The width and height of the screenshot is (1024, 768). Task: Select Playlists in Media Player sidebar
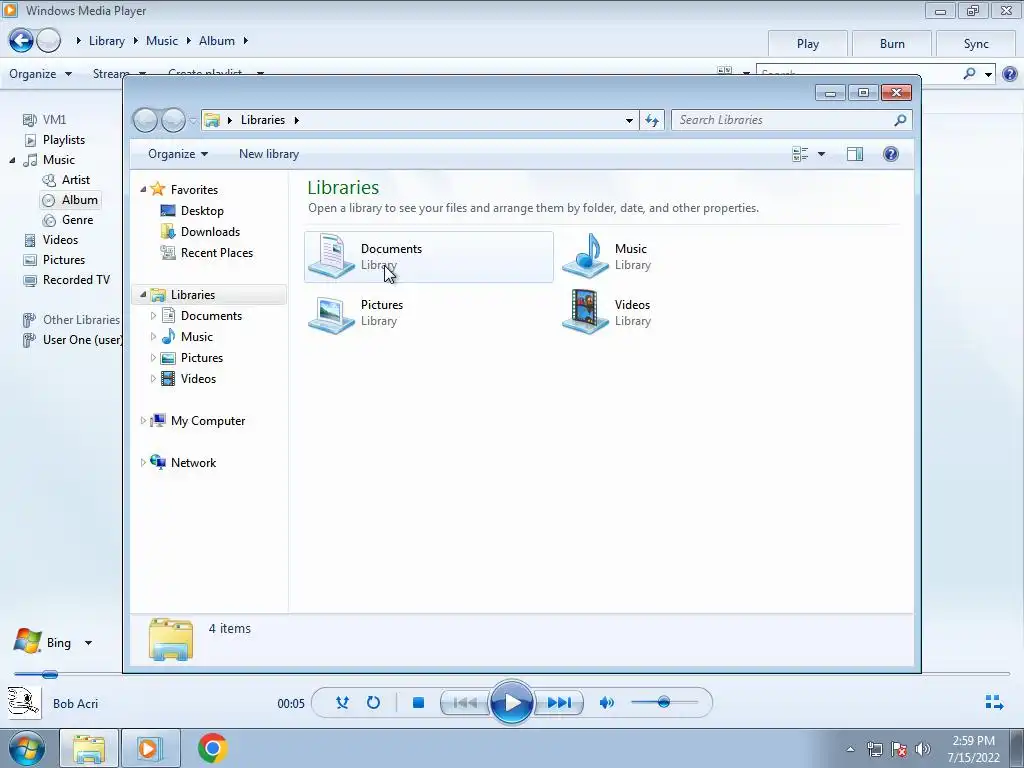(x=63, y=140)
